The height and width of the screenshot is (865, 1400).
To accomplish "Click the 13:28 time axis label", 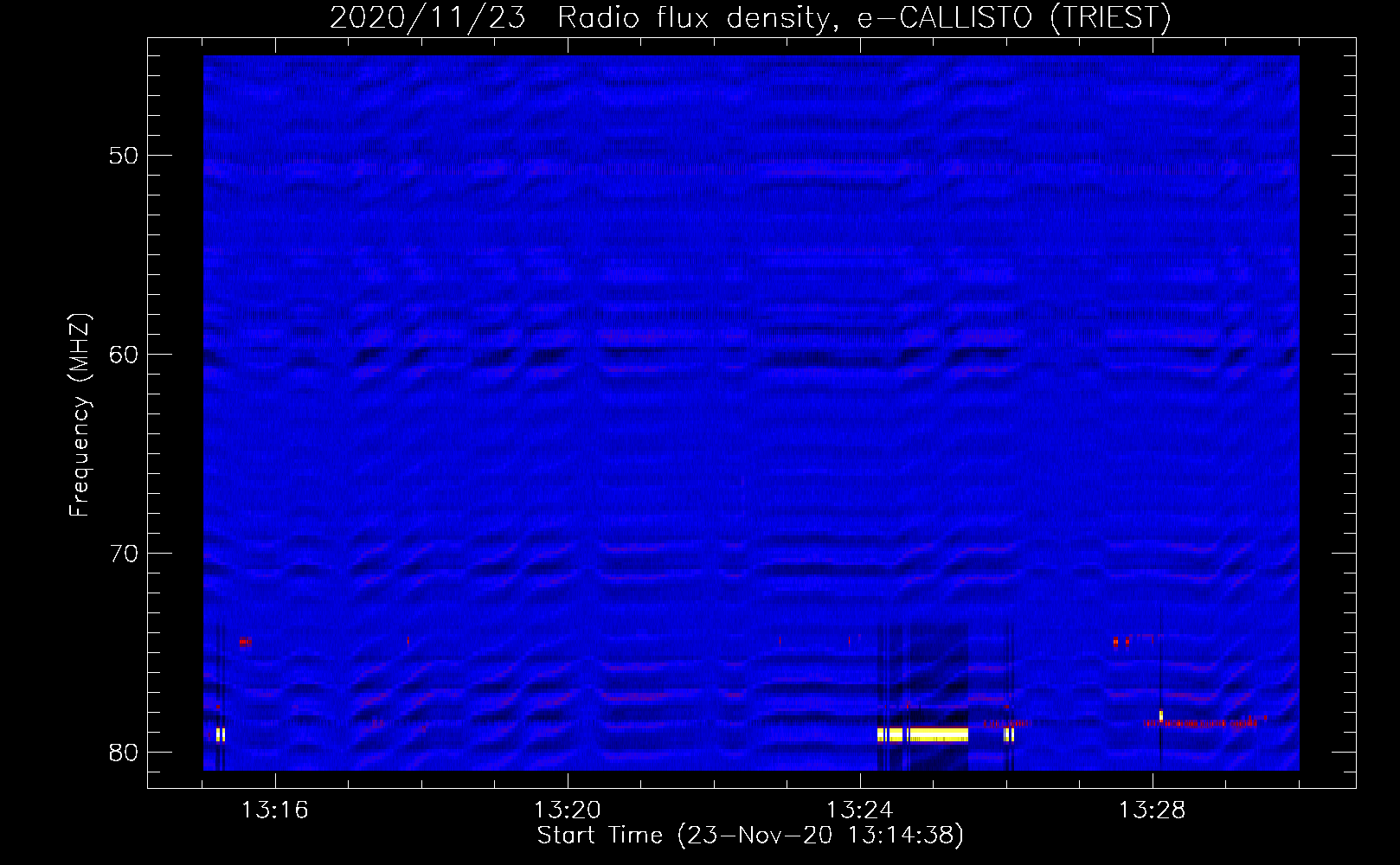I will [x=1153, y=811].
